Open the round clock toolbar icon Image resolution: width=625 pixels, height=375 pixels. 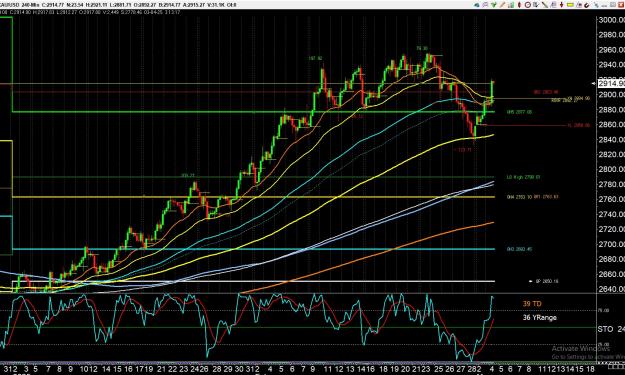tap(528, 5)
